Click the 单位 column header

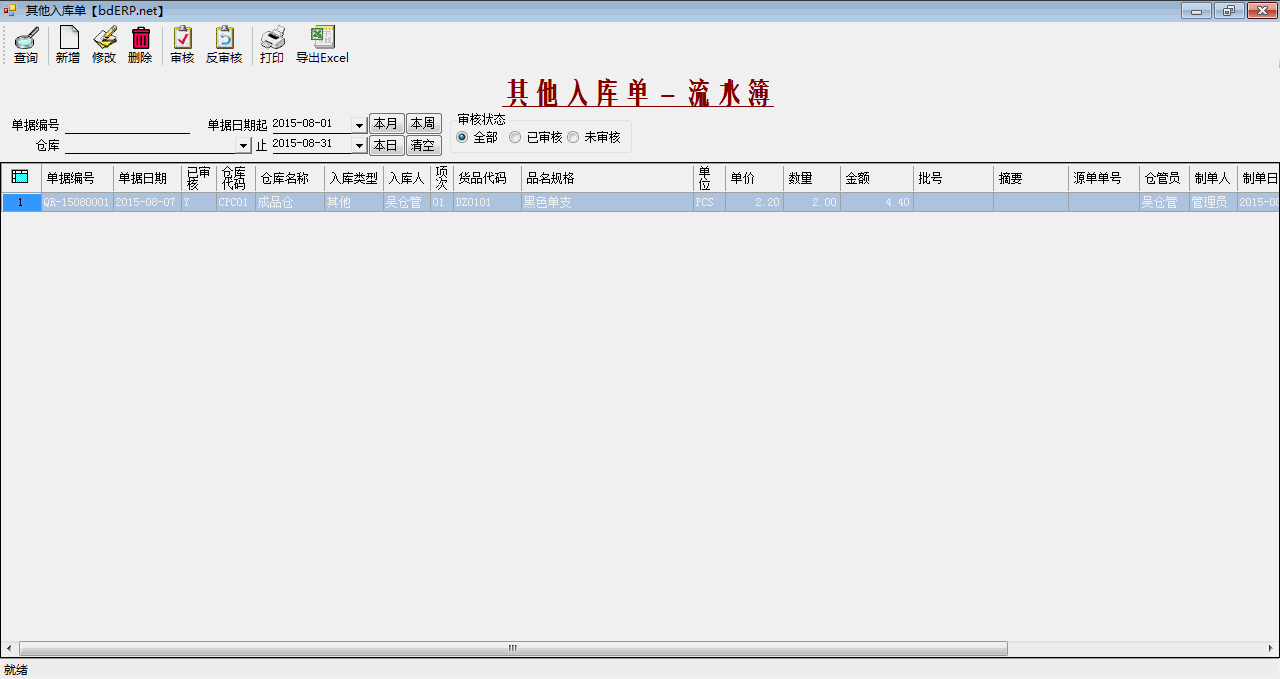[x=710, y=178]
